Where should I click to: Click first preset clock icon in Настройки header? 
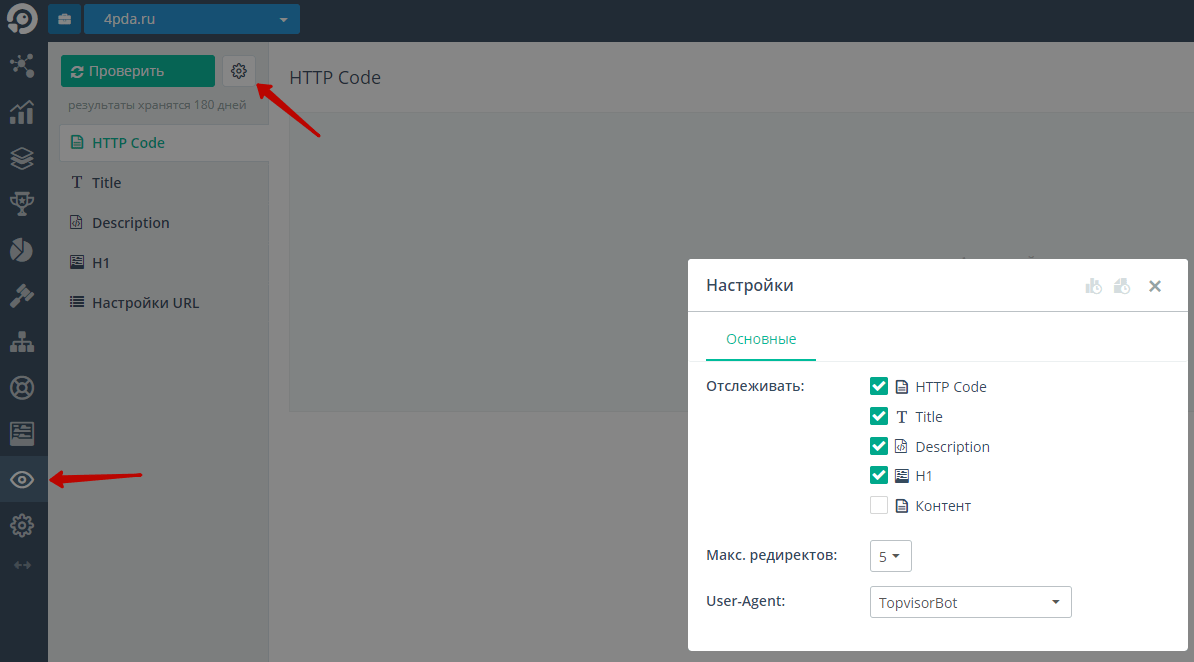coord(1093,286)
